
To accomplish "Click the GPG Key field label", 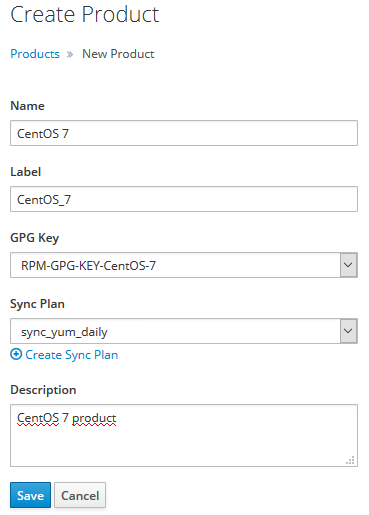I will point(35,238).
